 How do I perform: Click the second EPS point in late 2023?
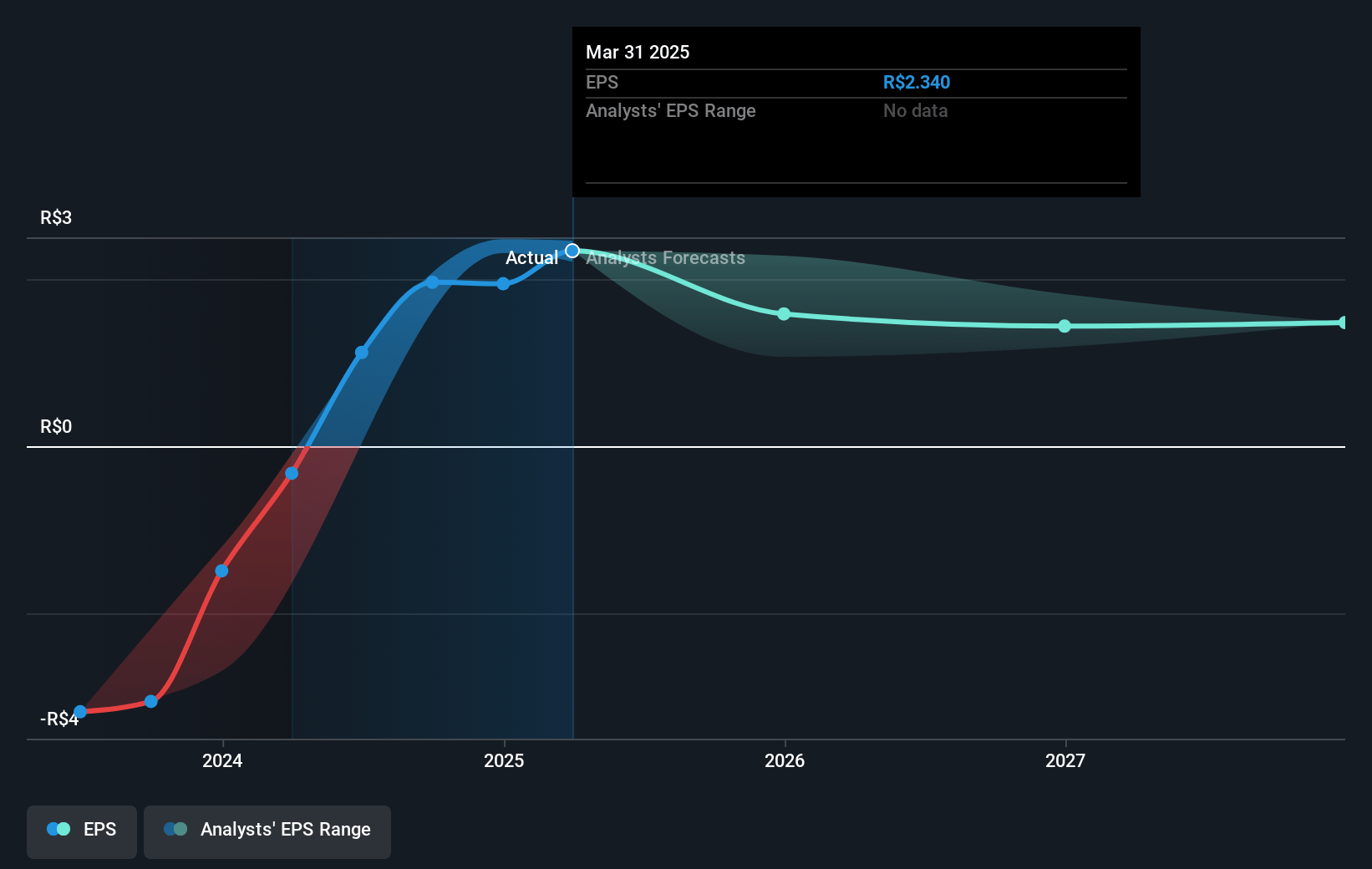click(x=151, y=701)
